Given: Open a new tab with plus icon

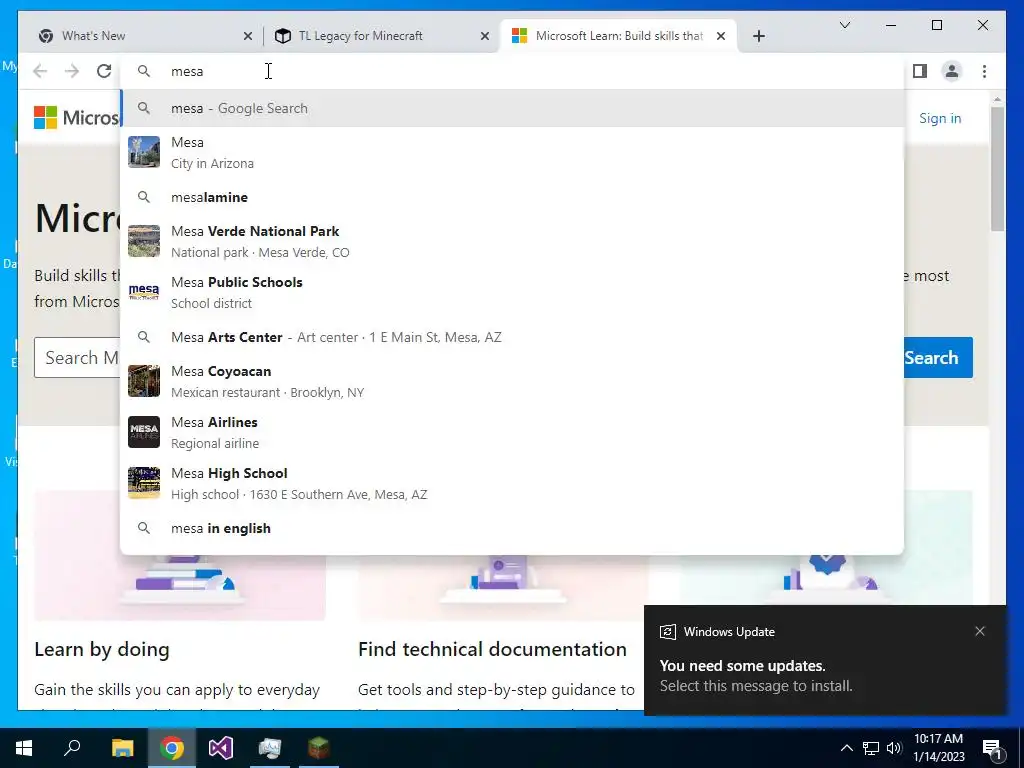Looking at the screenshot, I should (x=758, y=36).
